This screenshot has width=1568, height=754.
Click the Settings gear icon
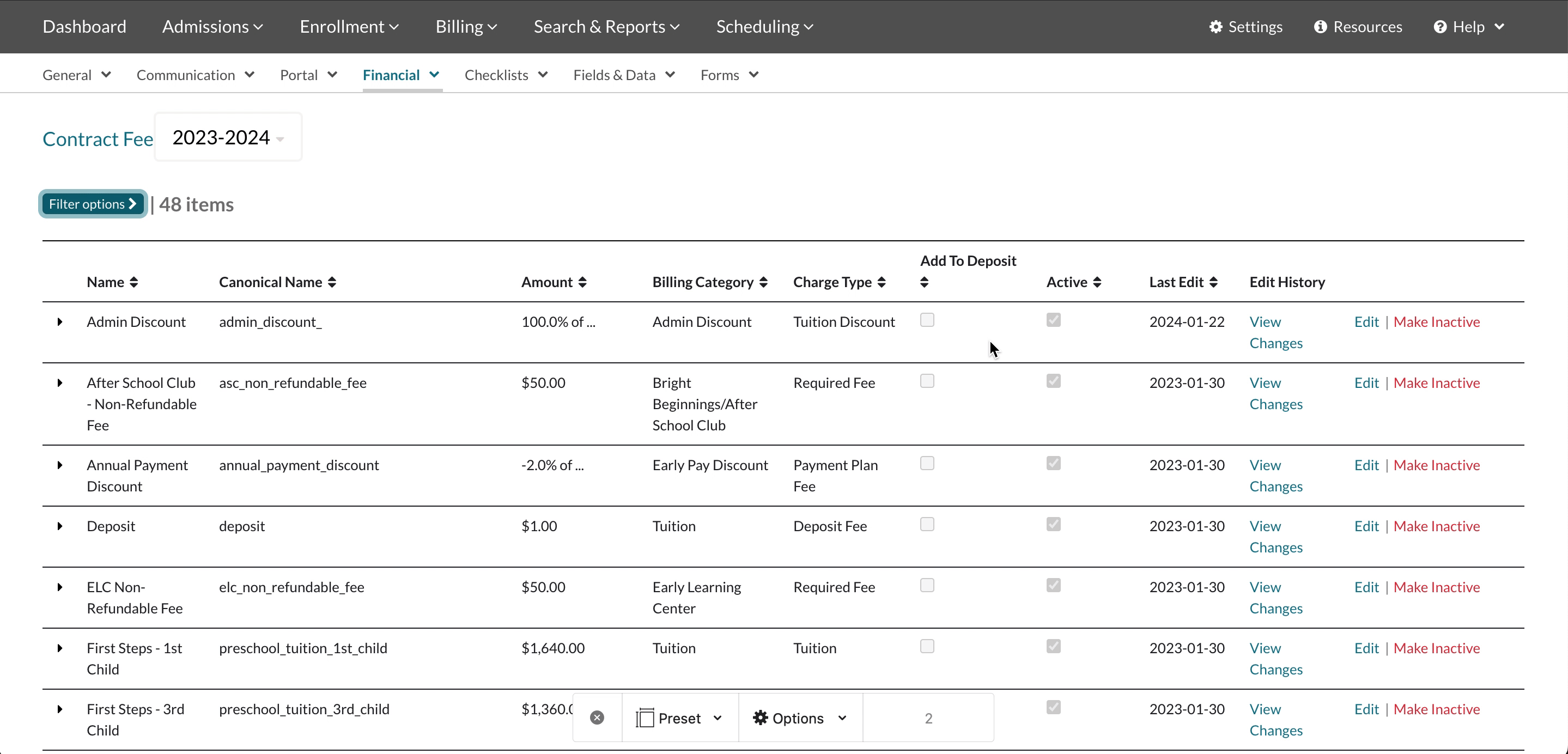tap(1215, 27)
